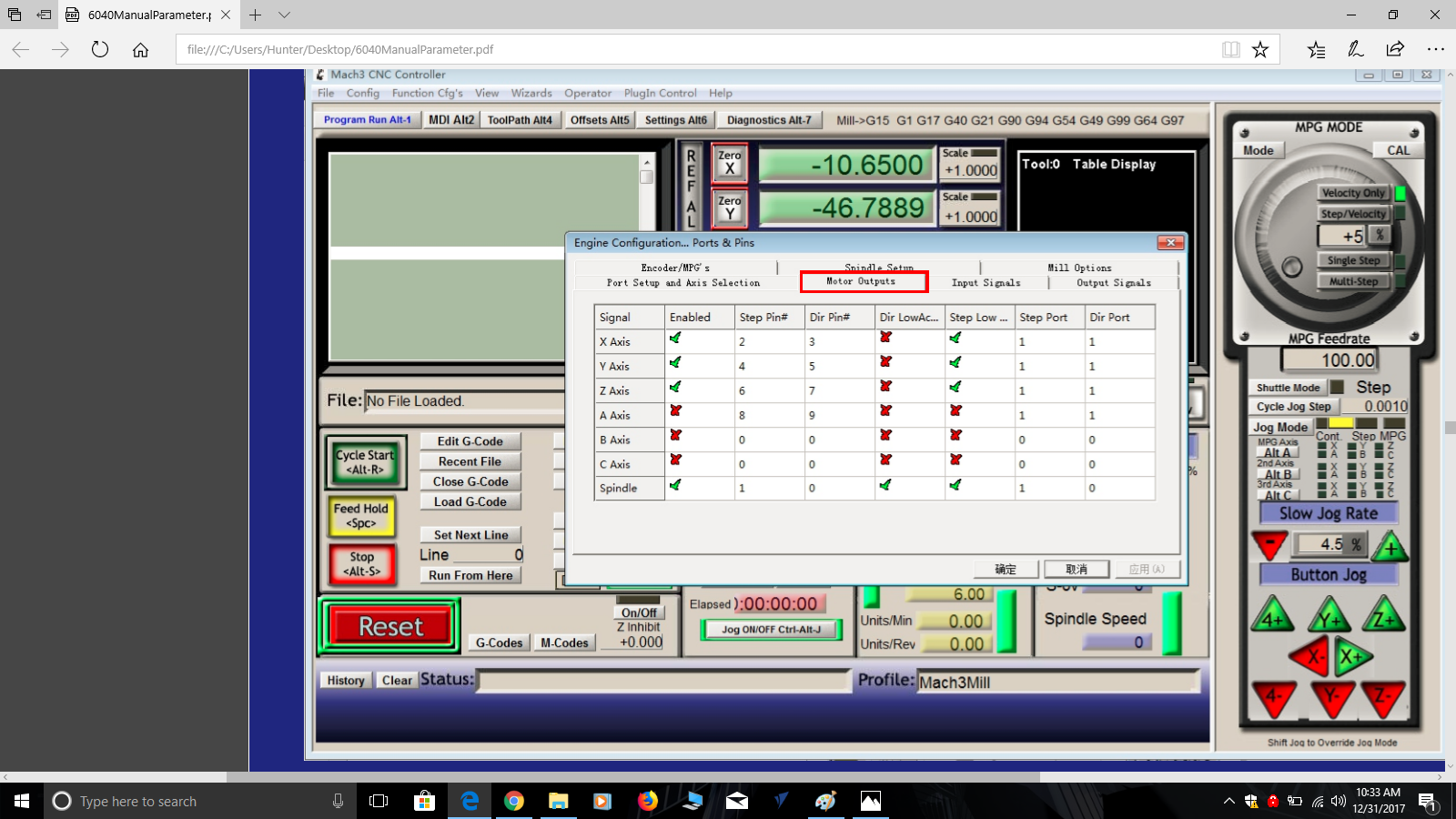
Task: Open a new Edge tab
Action: (x=256, y=15)
